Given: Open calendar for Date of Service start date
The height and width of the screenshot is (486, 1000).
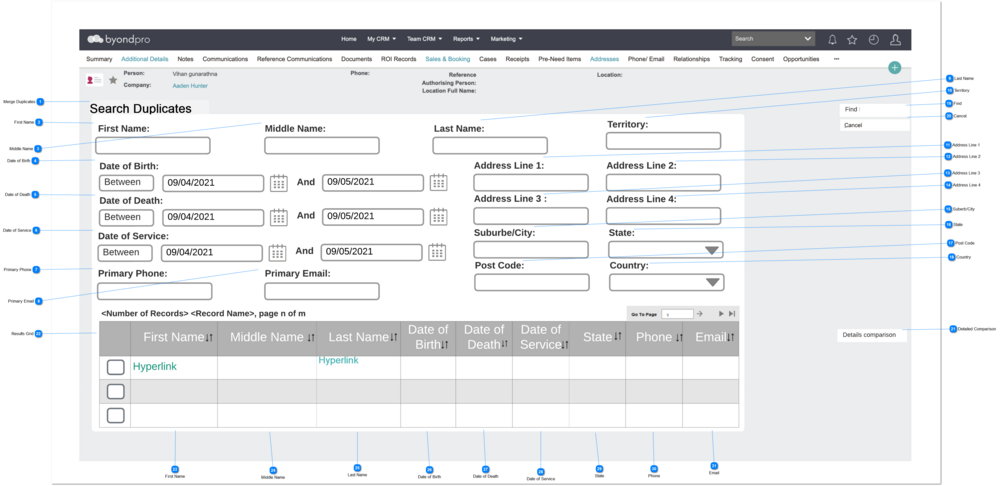Looking at the screenshot, I should [277, 253].
